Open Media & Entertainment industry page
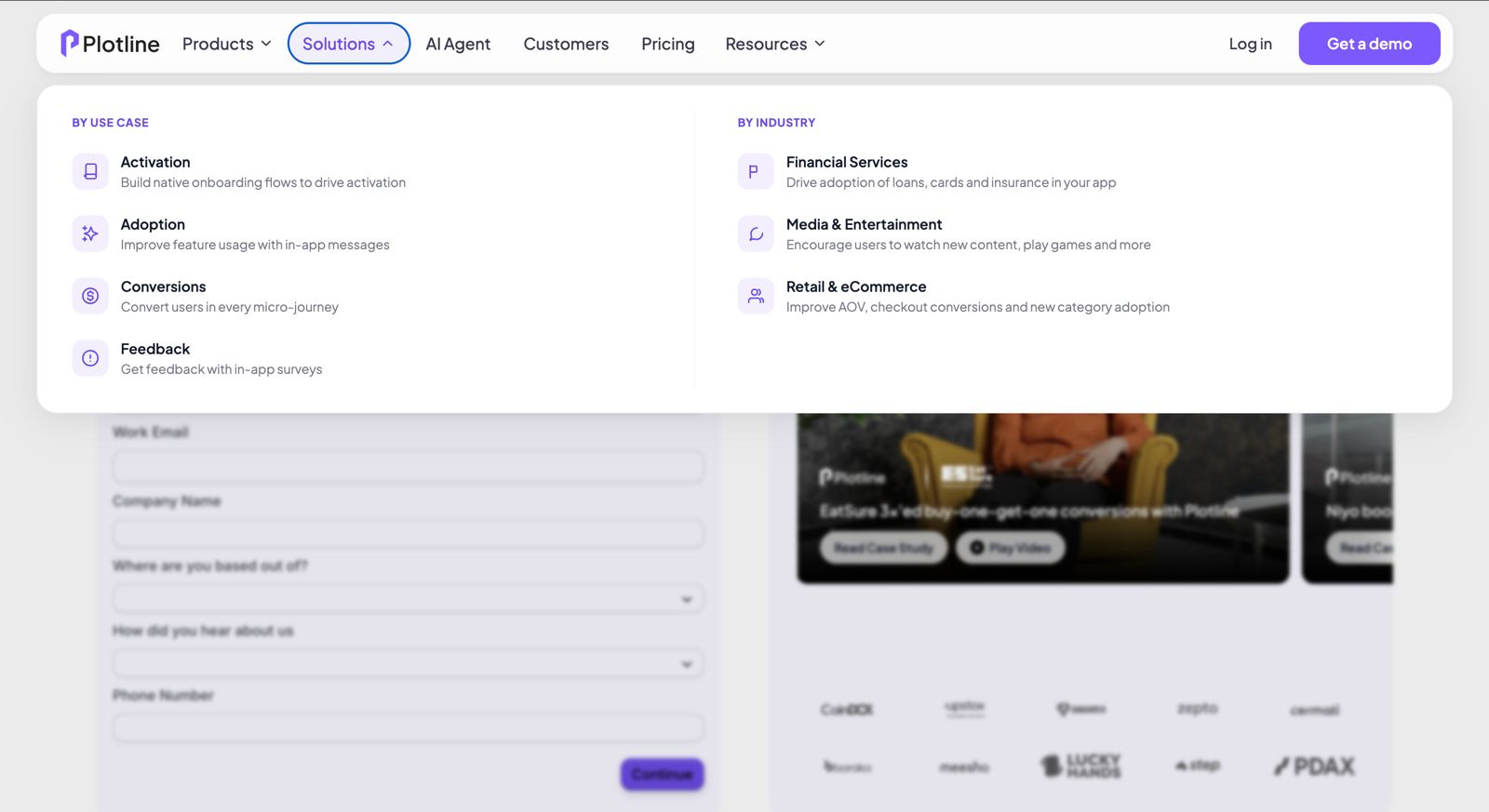Viewport: 1489px width, 812px height. click(864, 224)
